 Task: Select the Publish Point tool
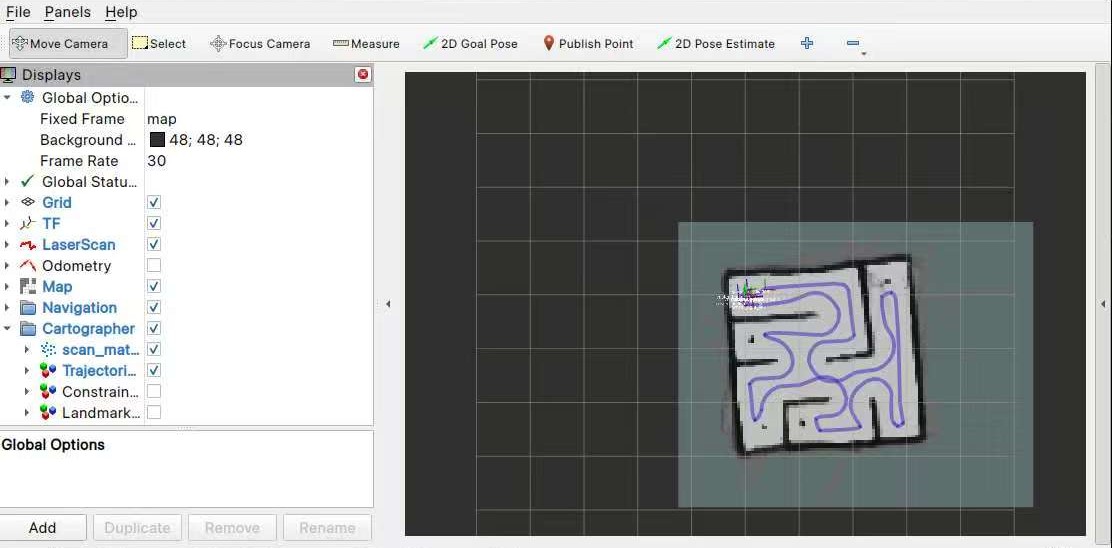pyautogui.click(x=588, y=44)
